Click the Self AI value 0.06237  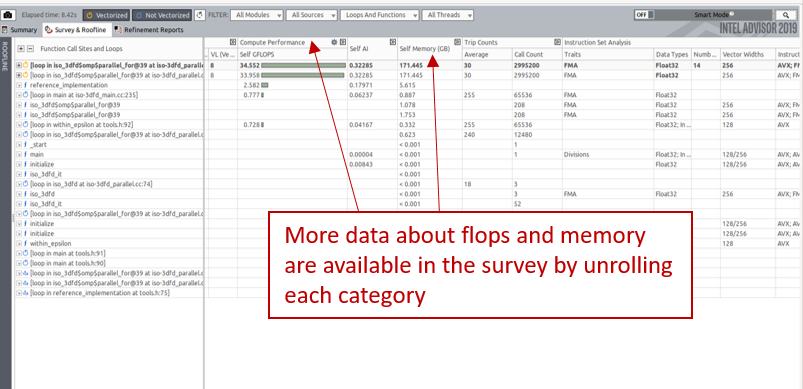tap(360, 95)
